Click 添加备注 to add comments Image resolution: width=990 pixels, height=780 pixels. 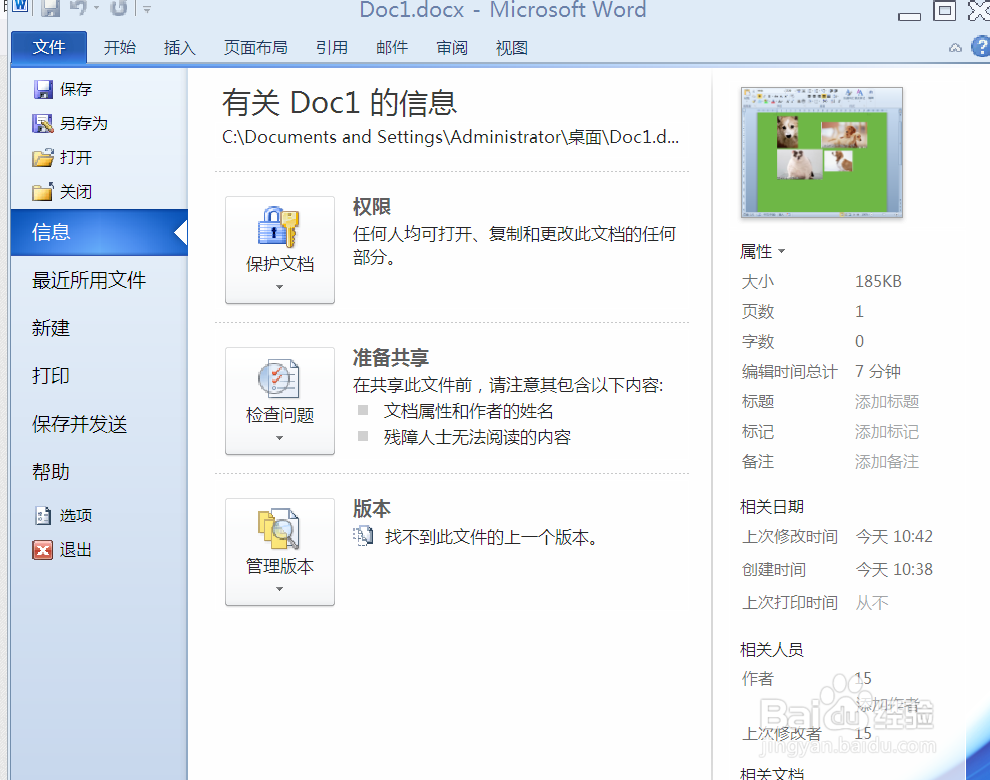point(886,462)
